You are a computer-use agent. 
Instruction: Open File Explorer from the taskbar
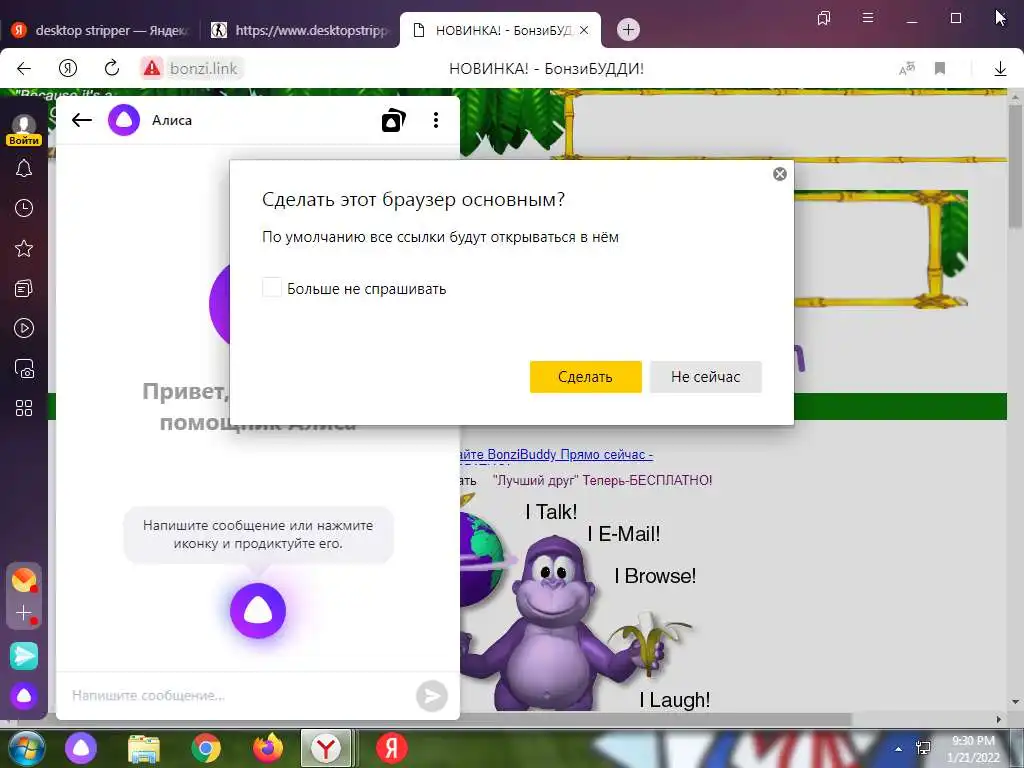(x=144, y=749)
